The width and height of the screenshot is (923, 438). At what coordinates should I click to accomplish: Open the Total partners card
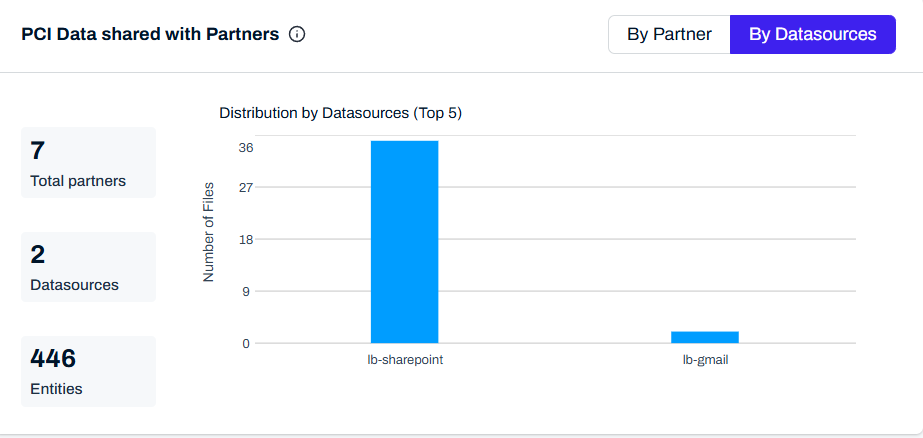89,163
